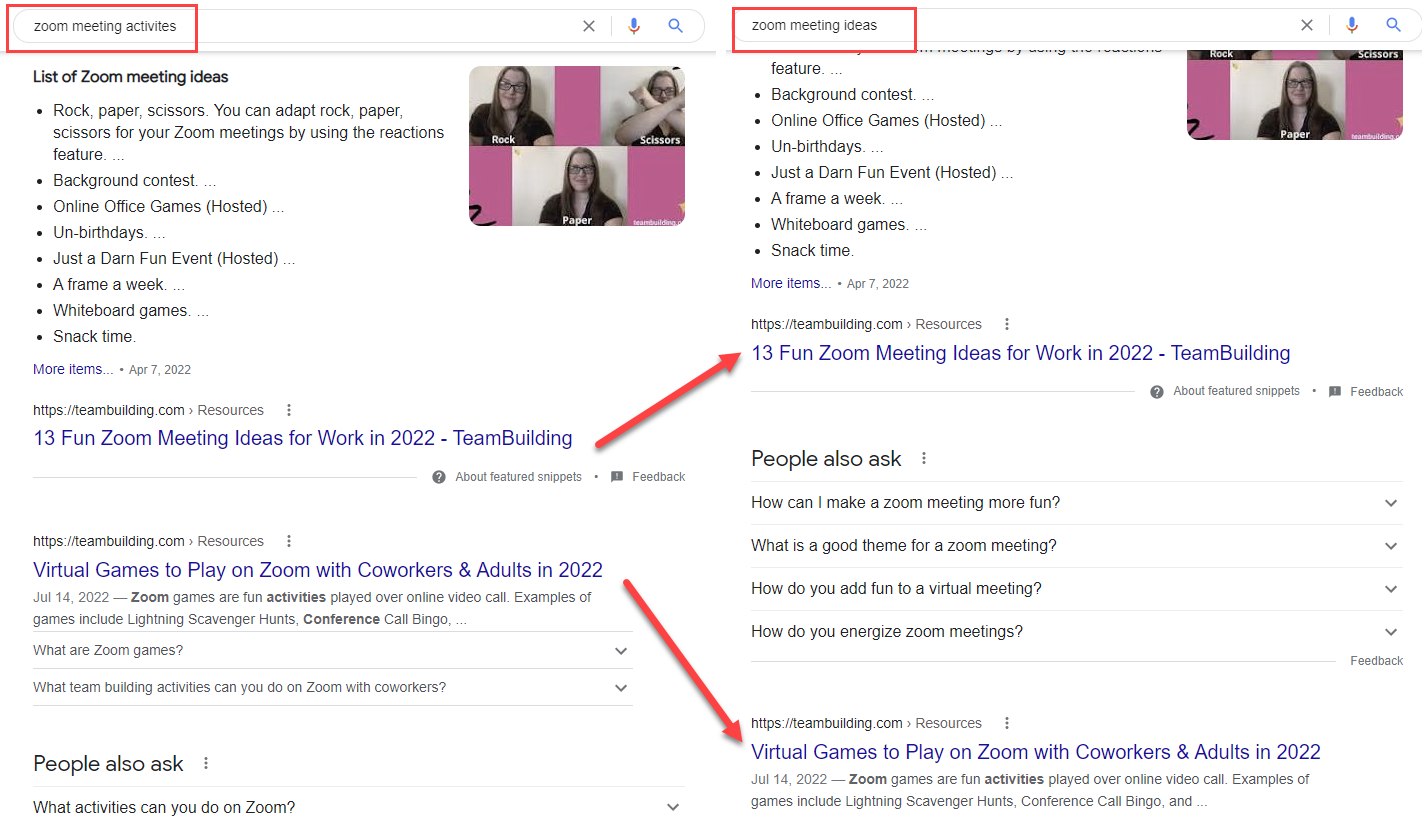Expand 'What is a good theme for a zoom meeting?'
1422x827 pixels.
click(x=1077, y=546)
